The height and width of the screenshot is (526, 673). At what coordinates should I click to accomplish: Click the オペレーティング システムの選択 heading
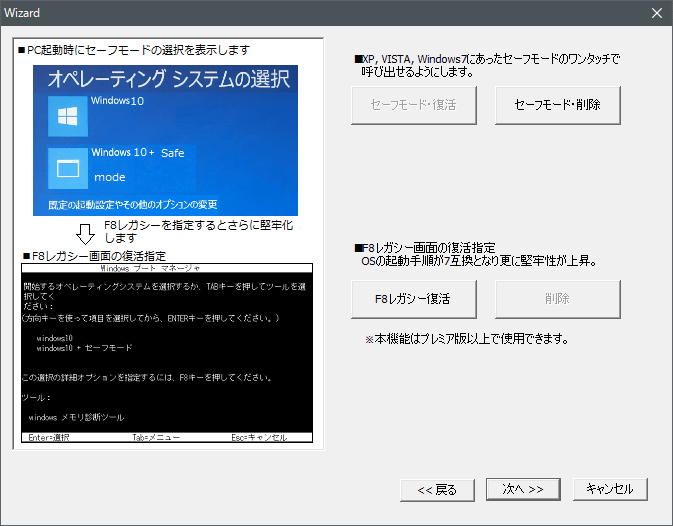click(x=169, y=79)
